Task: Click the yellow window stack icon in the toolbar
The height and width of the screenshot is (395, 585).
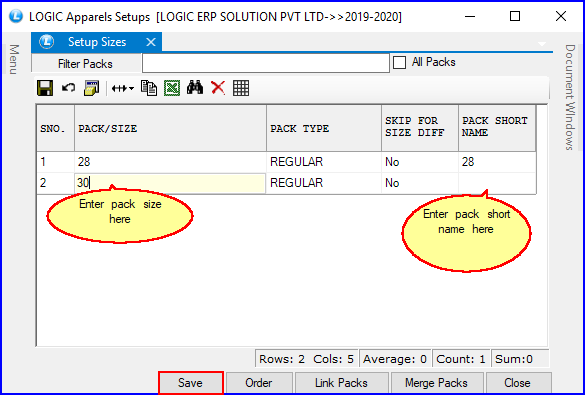Action: [x=91, y=88]
